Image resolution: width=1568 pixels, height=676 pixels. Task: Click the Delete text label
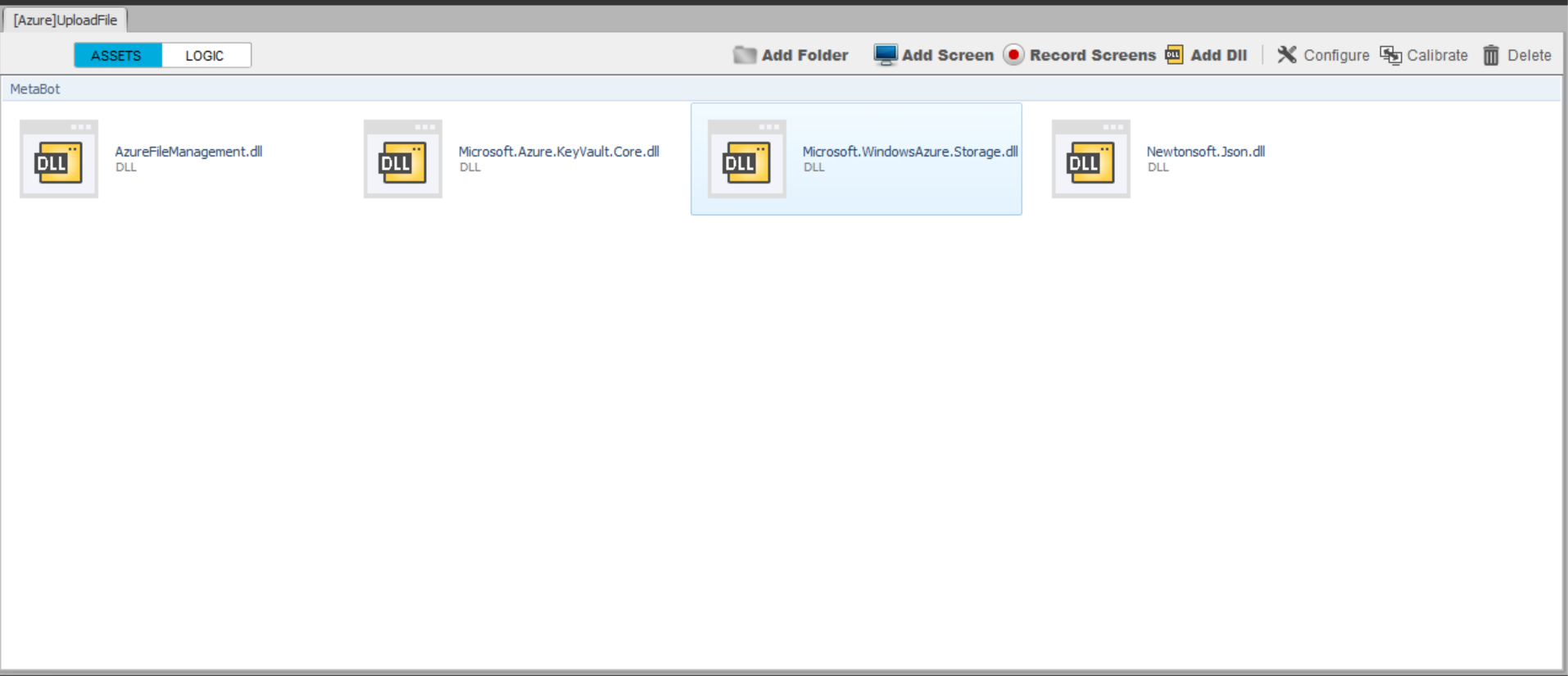click(x=1529, y=55)
